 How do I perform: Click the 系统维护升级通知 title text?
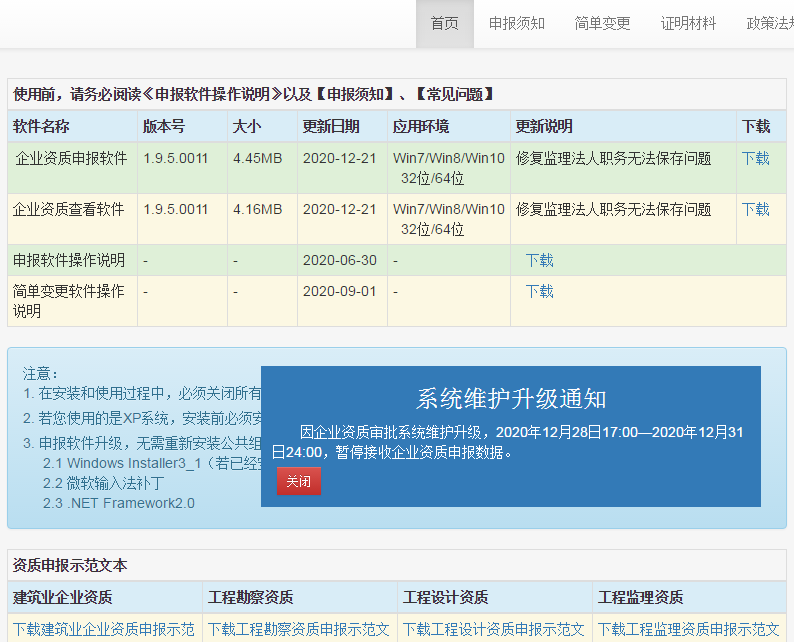(511, 399)
